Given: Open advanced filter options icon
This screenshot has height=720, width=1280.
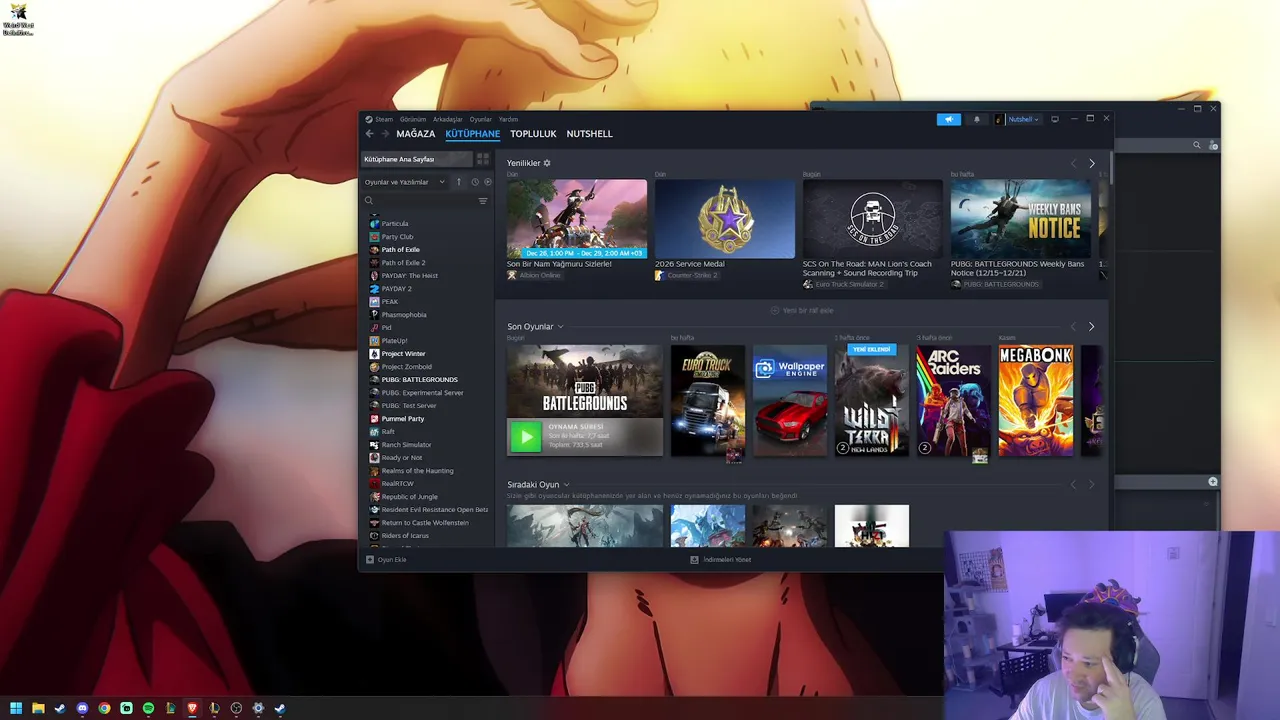Looking at the screenshot, I should point(483,201).
